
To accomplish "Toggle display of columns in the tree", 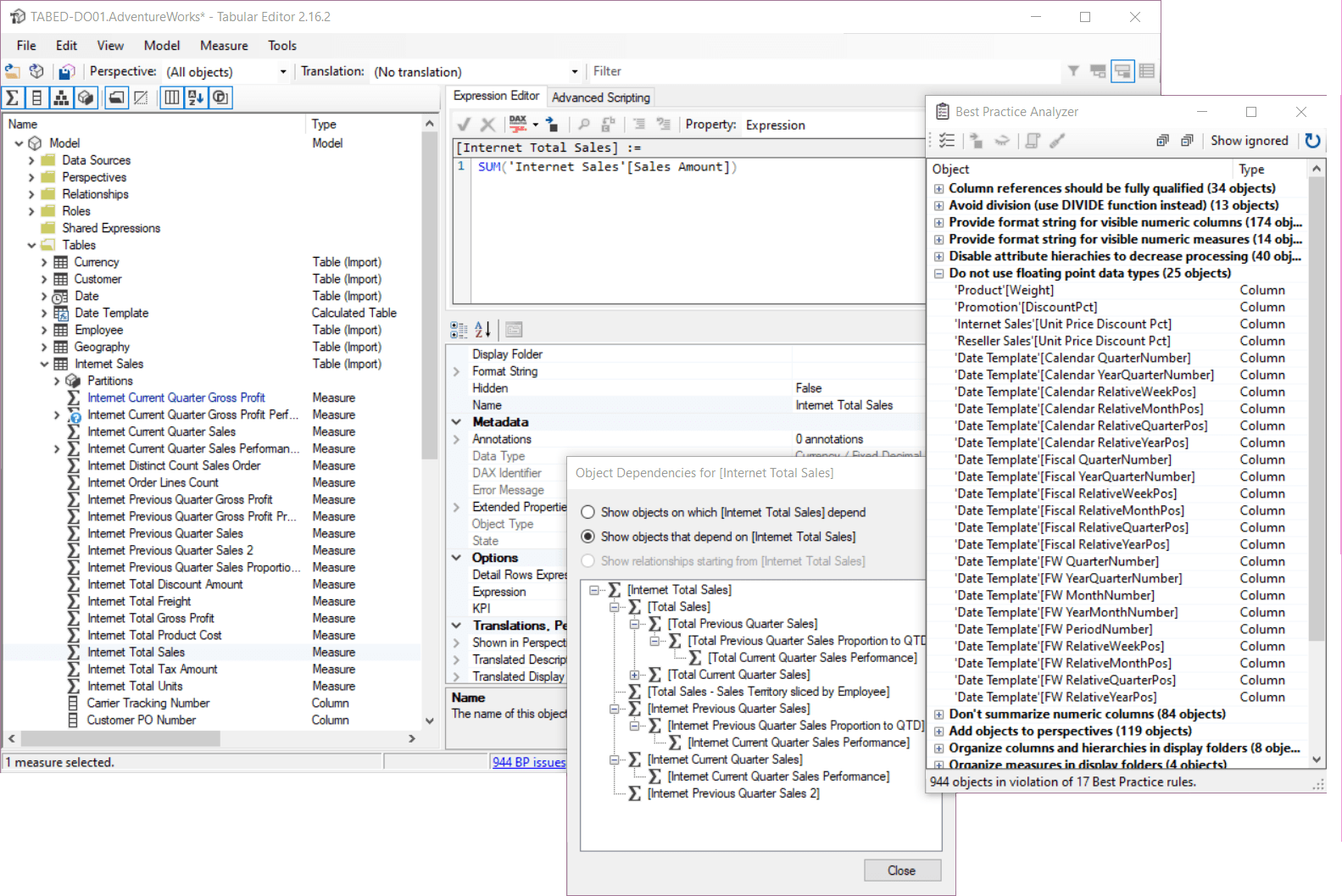I will (36, 97).
